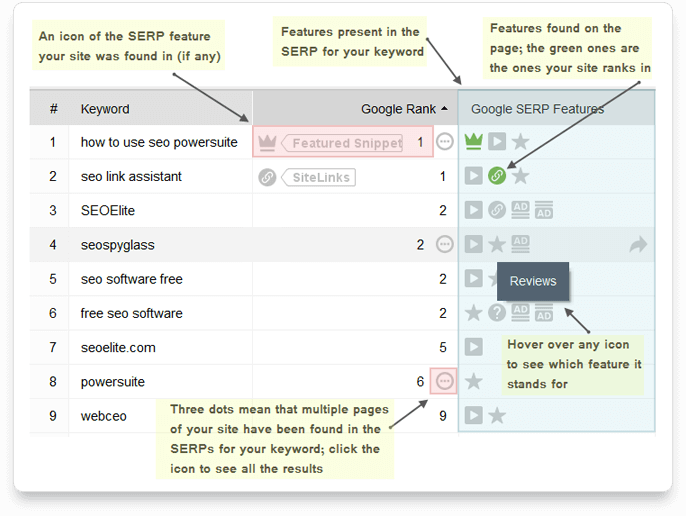Click the bottom ads icon in the SEOElite row
686x516 pixels.
click(x=544, y=210)
